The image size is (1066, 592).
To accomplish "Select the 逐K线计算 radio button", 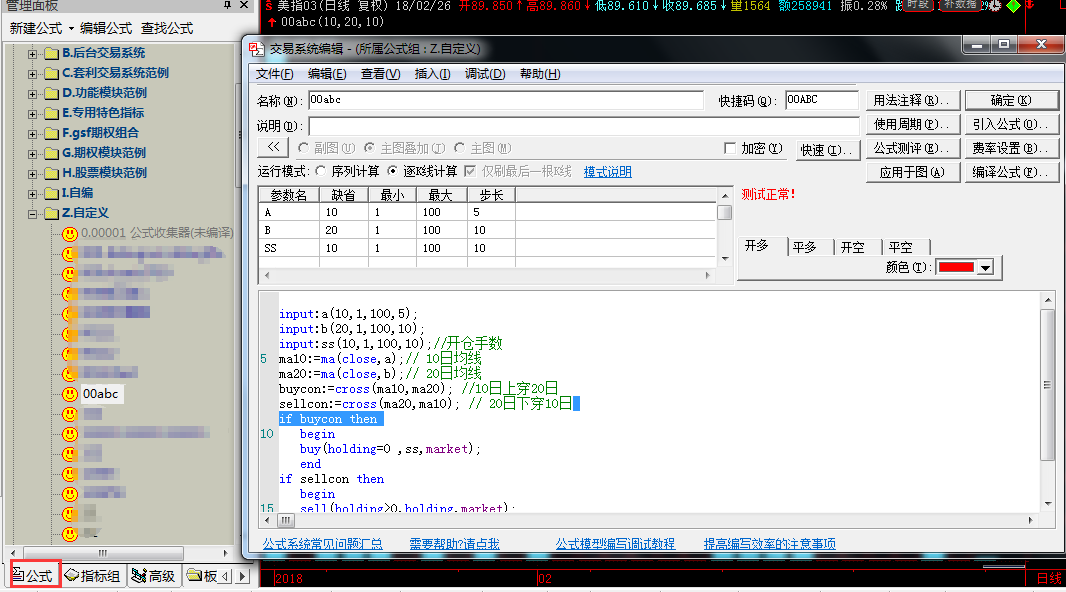I will click(x=392, y=171).
